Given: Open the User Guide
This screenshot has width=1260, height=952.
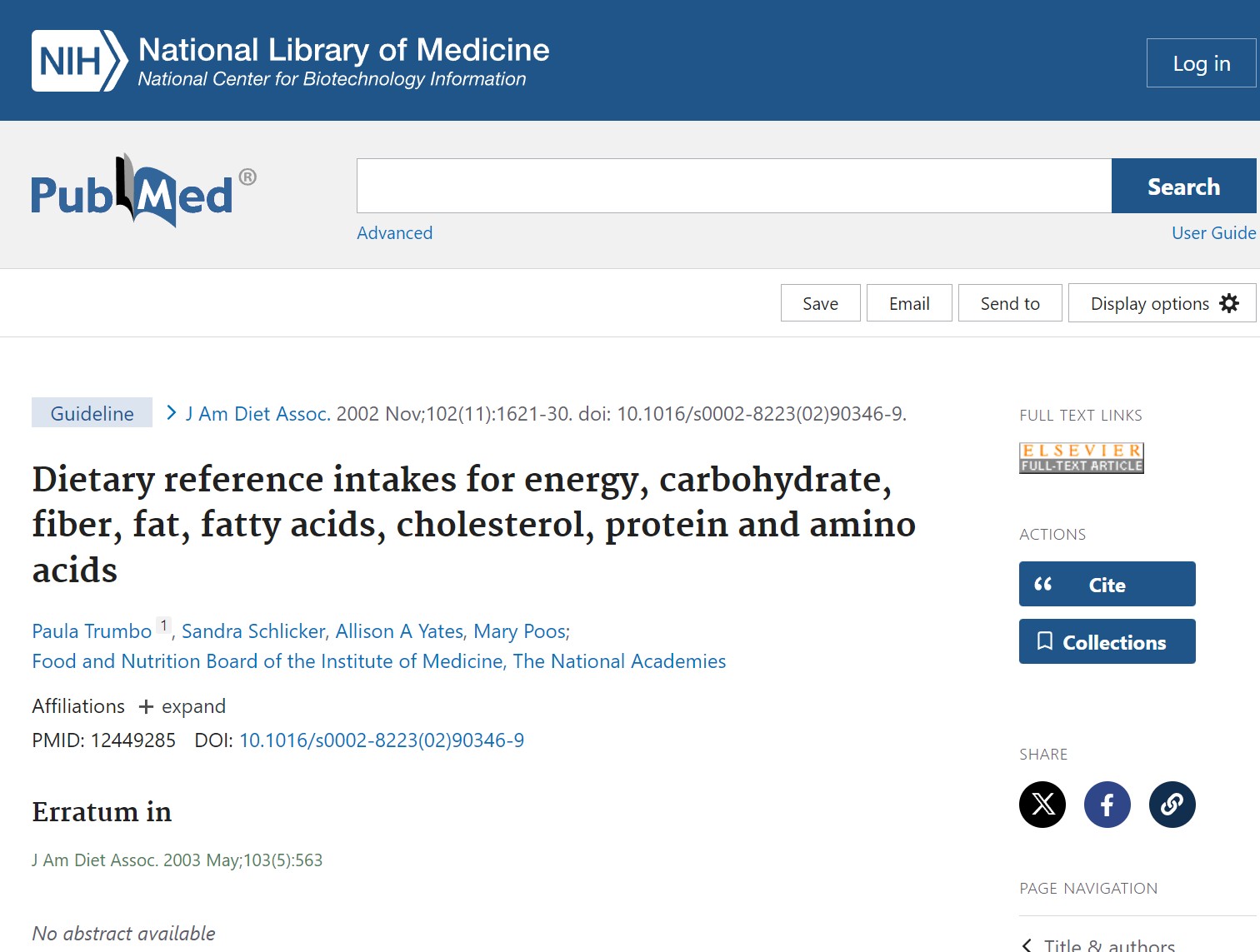Looking at the screenshot, I should [1213, 233].
